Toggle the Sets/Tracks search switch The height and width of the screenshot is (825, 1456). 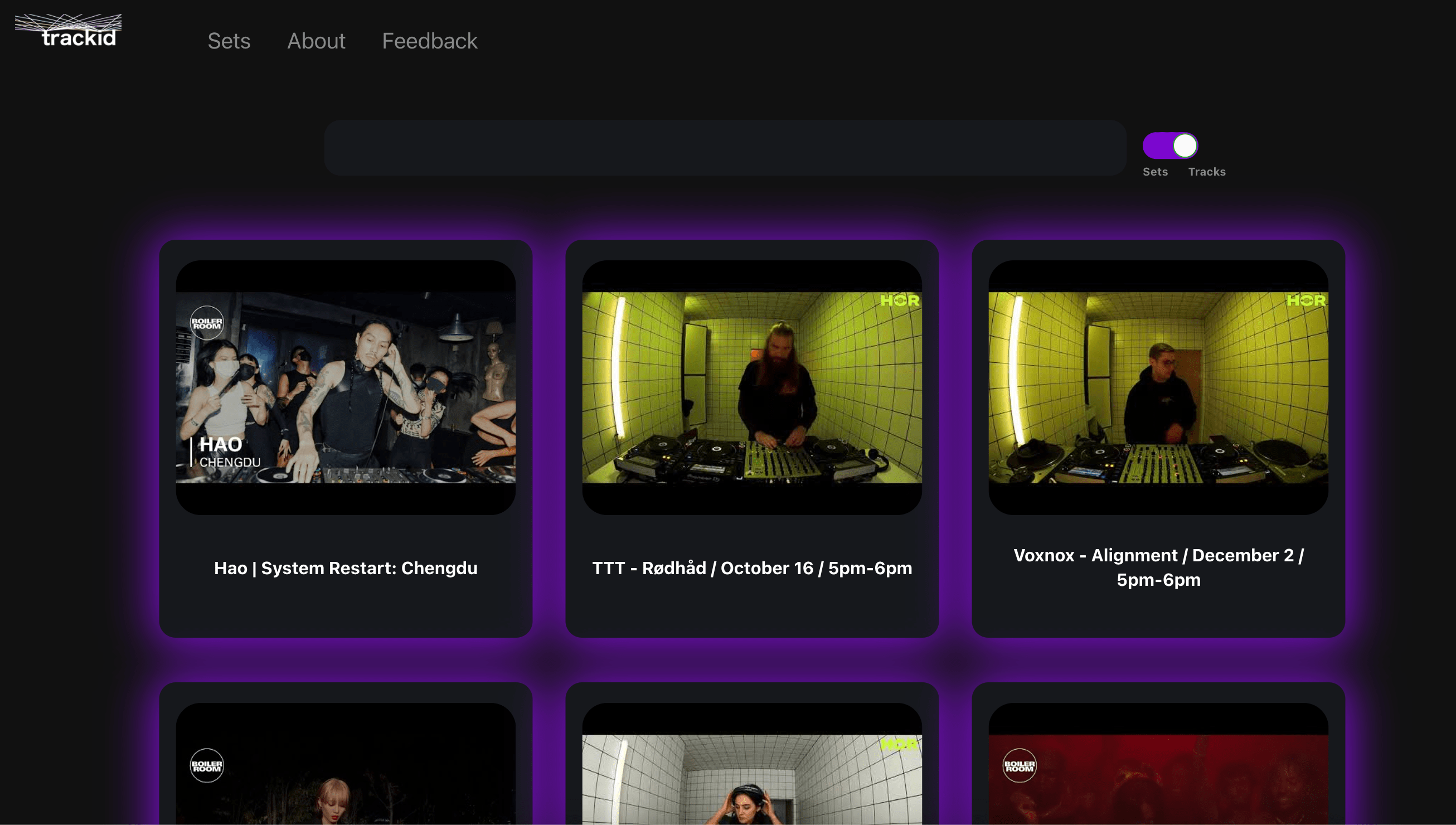(1170, 145)
